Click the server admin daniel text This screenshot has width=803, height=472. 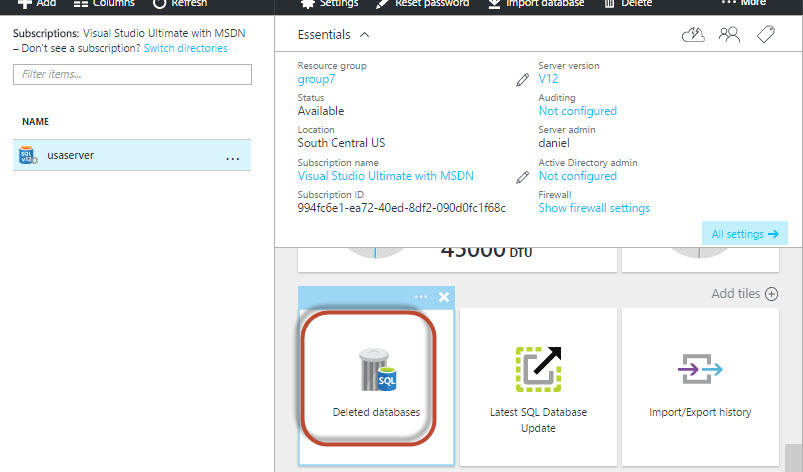pyautogui.click(x=554, y=143)
